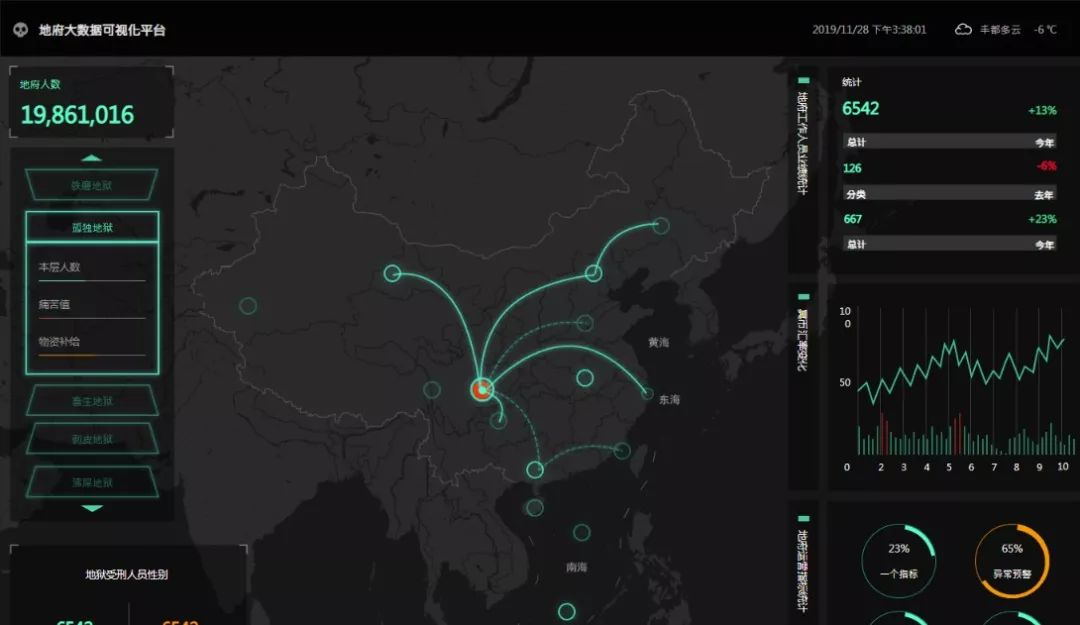Click the -6 ℃ temperature reading

pyautogui.click(x=1045, y=30)
